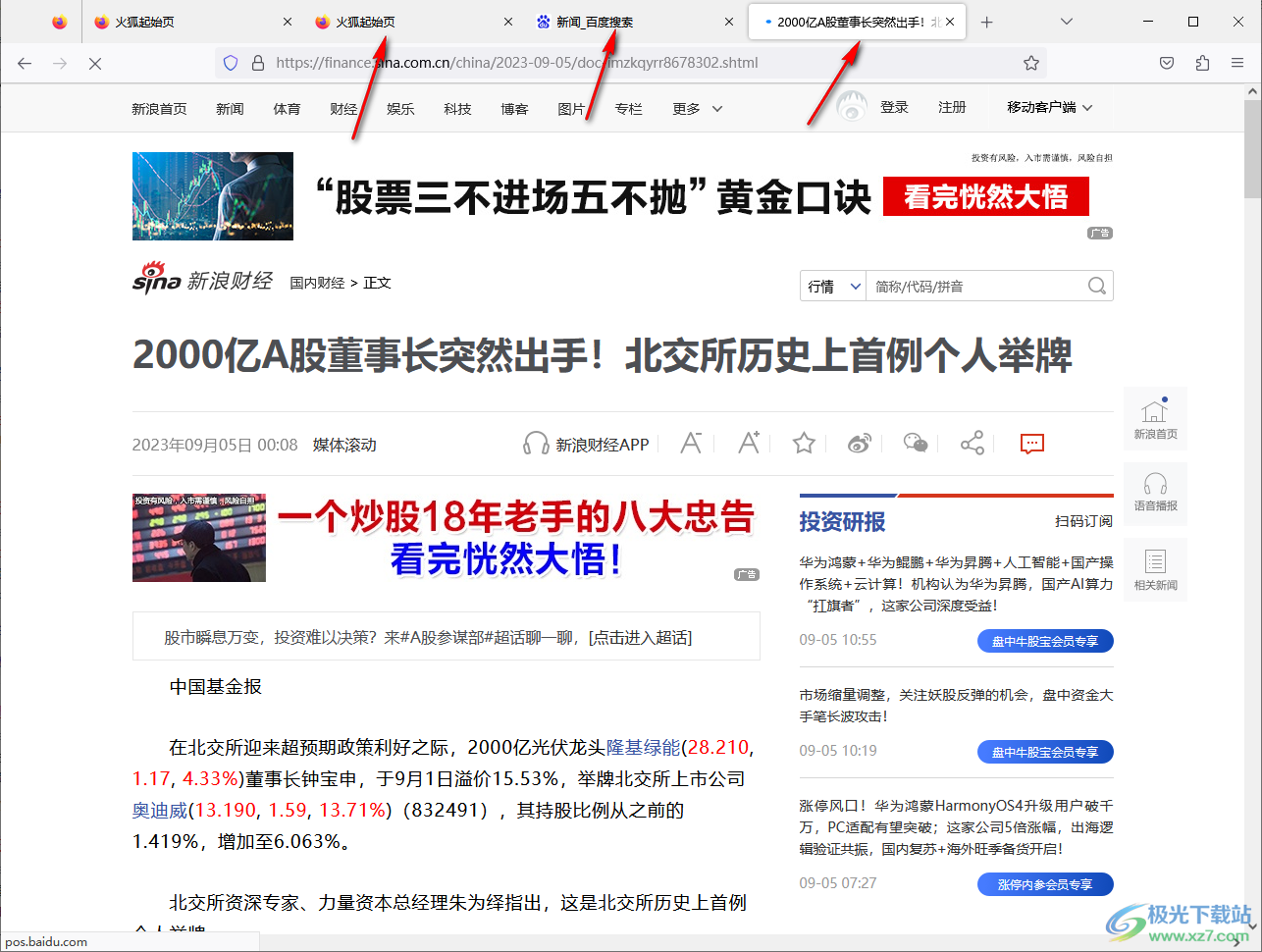The width and height of the screenshot is (1262, 952).
Task: Open a new tab with plus
Action: [x=987, y=22]
